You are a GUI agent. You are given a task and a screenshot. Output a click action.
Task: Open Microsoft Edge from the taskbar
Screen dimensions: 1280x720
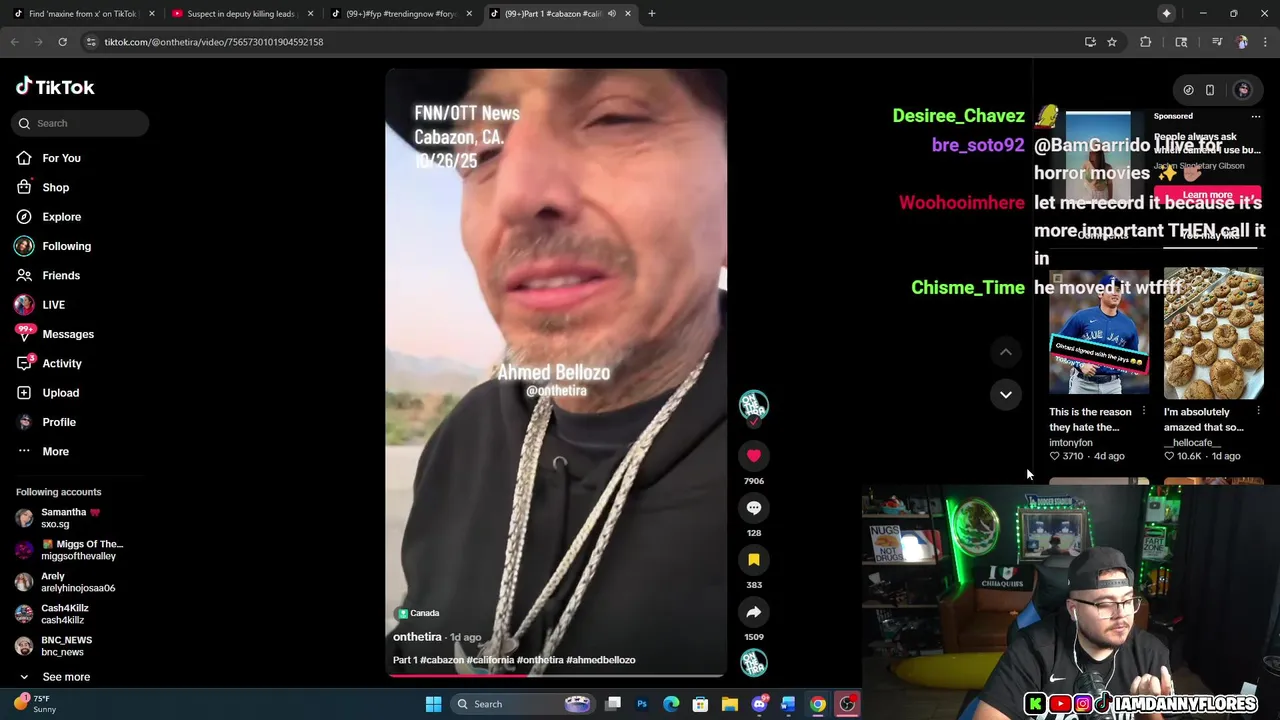(x=671, y=704)
